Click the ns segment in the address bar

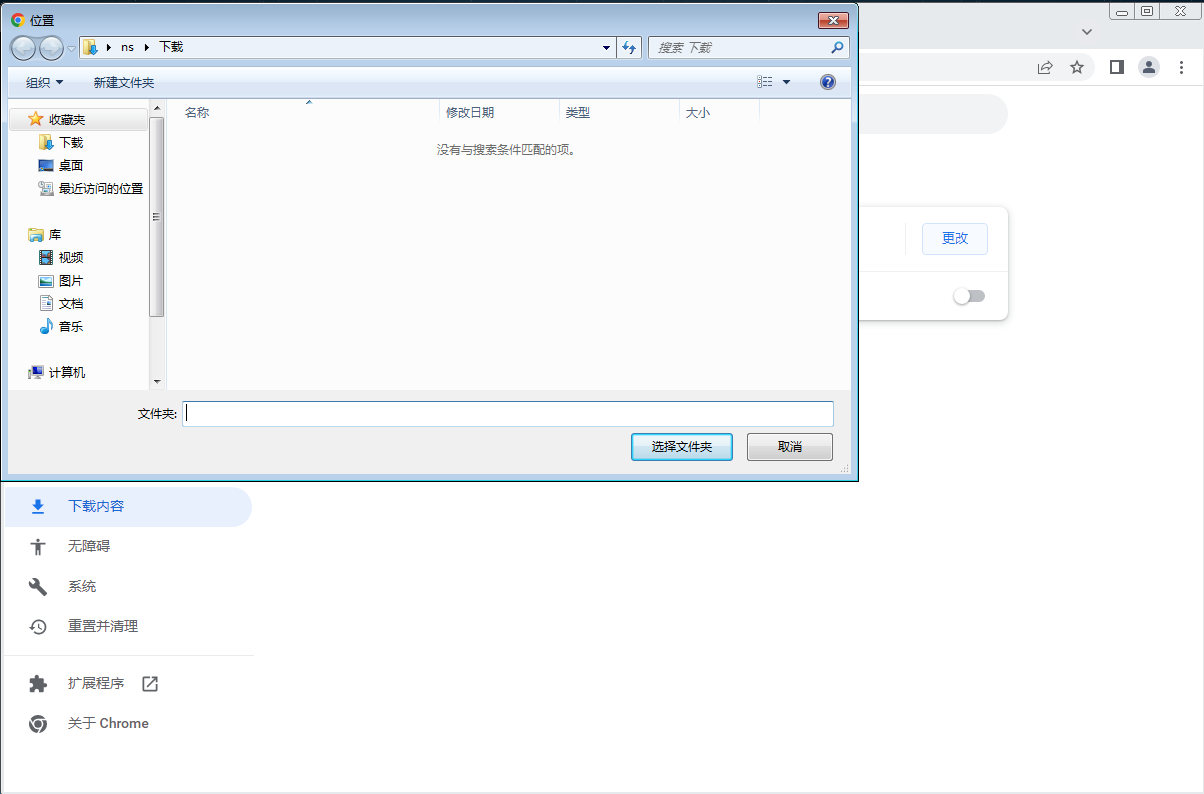point(127,47)
